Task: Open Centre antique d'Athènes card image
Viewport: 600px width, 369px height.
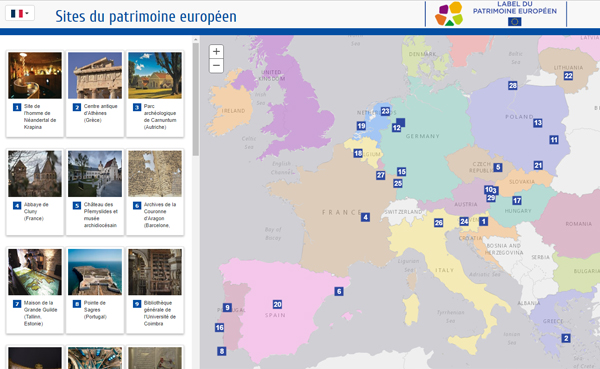Action: (x=95, y=75)
